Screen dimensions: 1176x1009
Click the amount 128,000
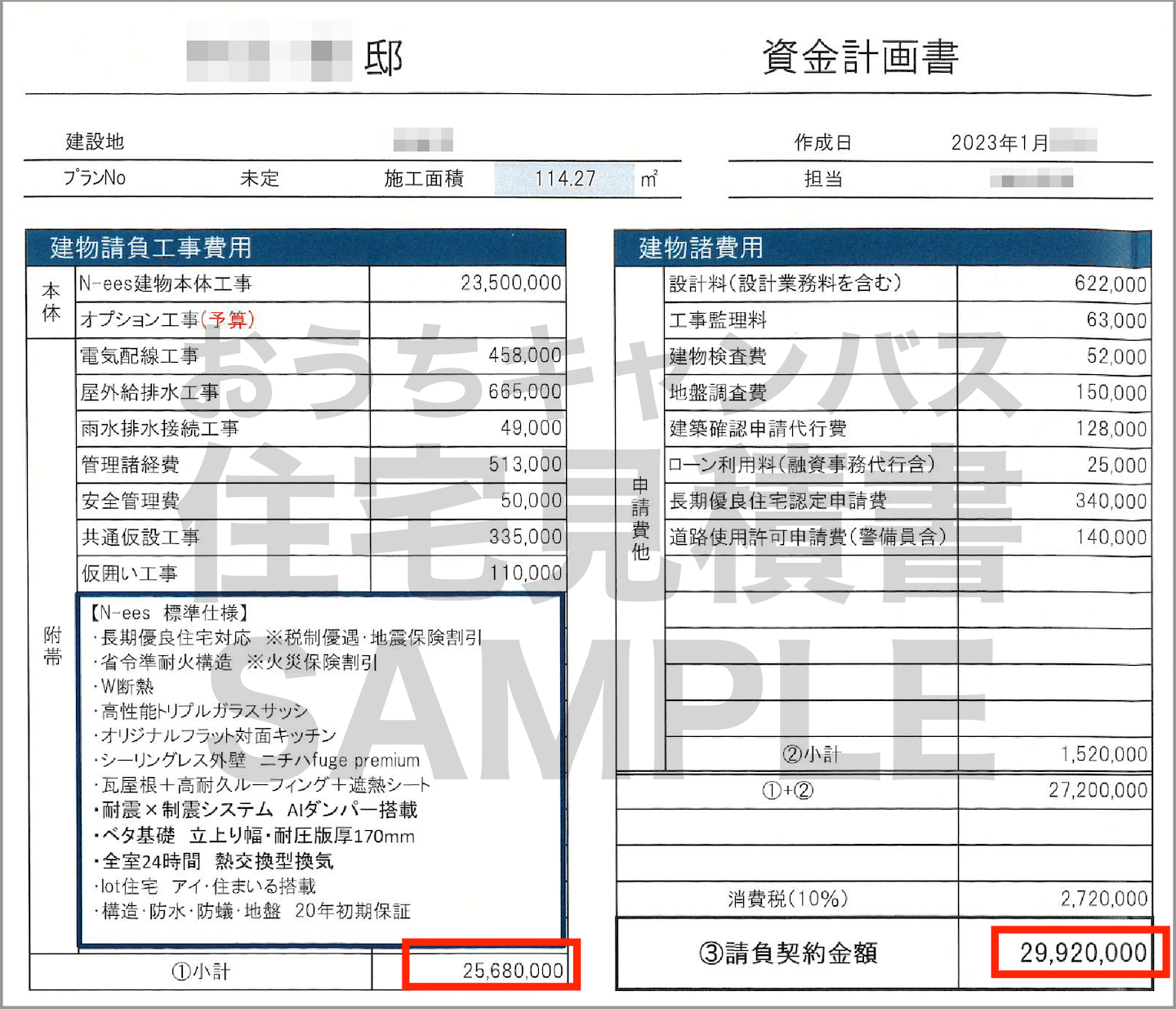1111,428
